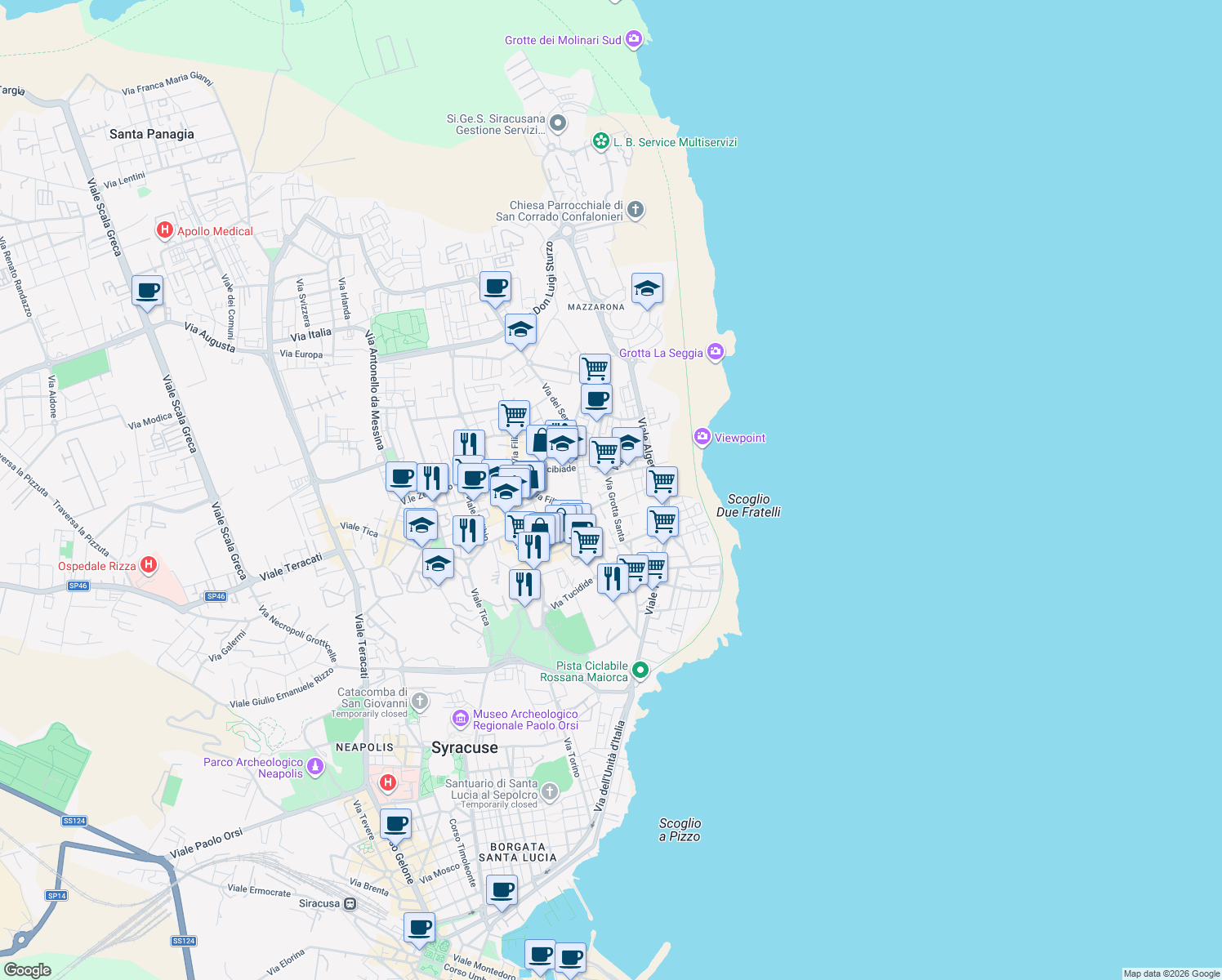Click the recycling icon for L. B. Service Multiservizi
This screenshot has width=1222, height=980.
point(600,141)
